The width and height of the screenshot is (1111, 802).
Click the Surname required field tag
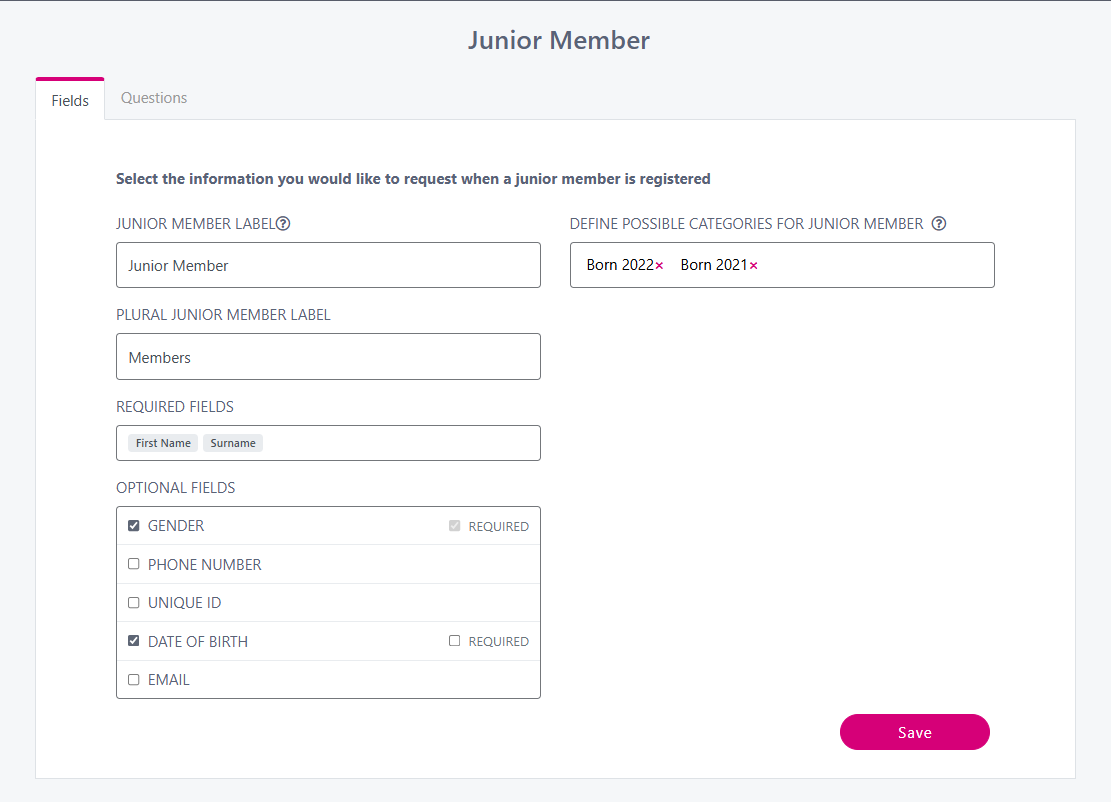[x=233, y=443]
